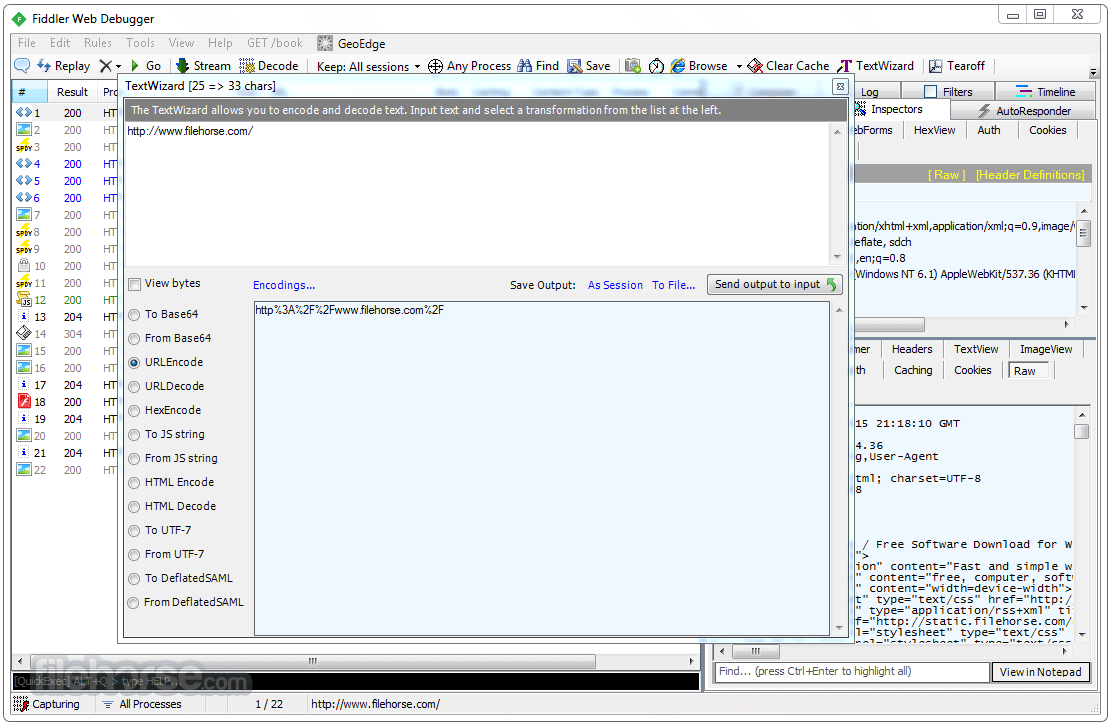Click the TextWizard input text box

point(477,194)
